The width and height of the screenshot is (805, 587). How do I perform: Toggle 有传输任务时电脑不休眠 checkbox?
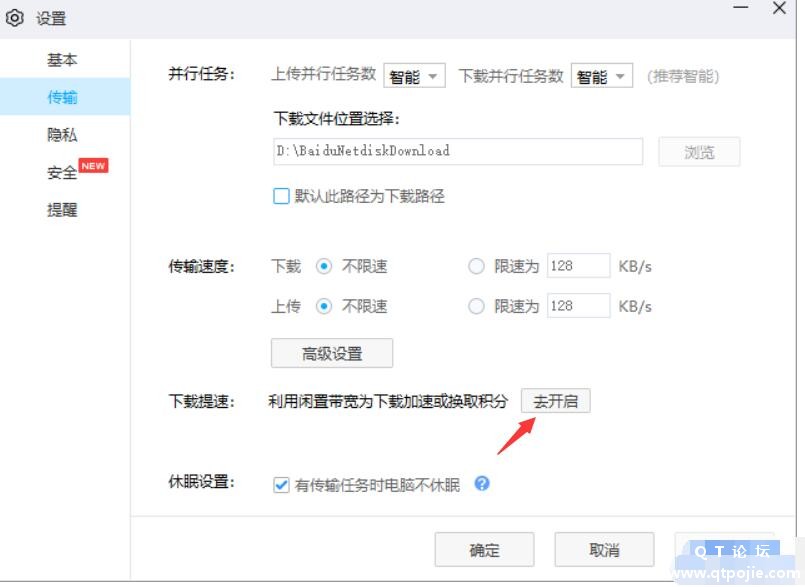pos(281,484)
